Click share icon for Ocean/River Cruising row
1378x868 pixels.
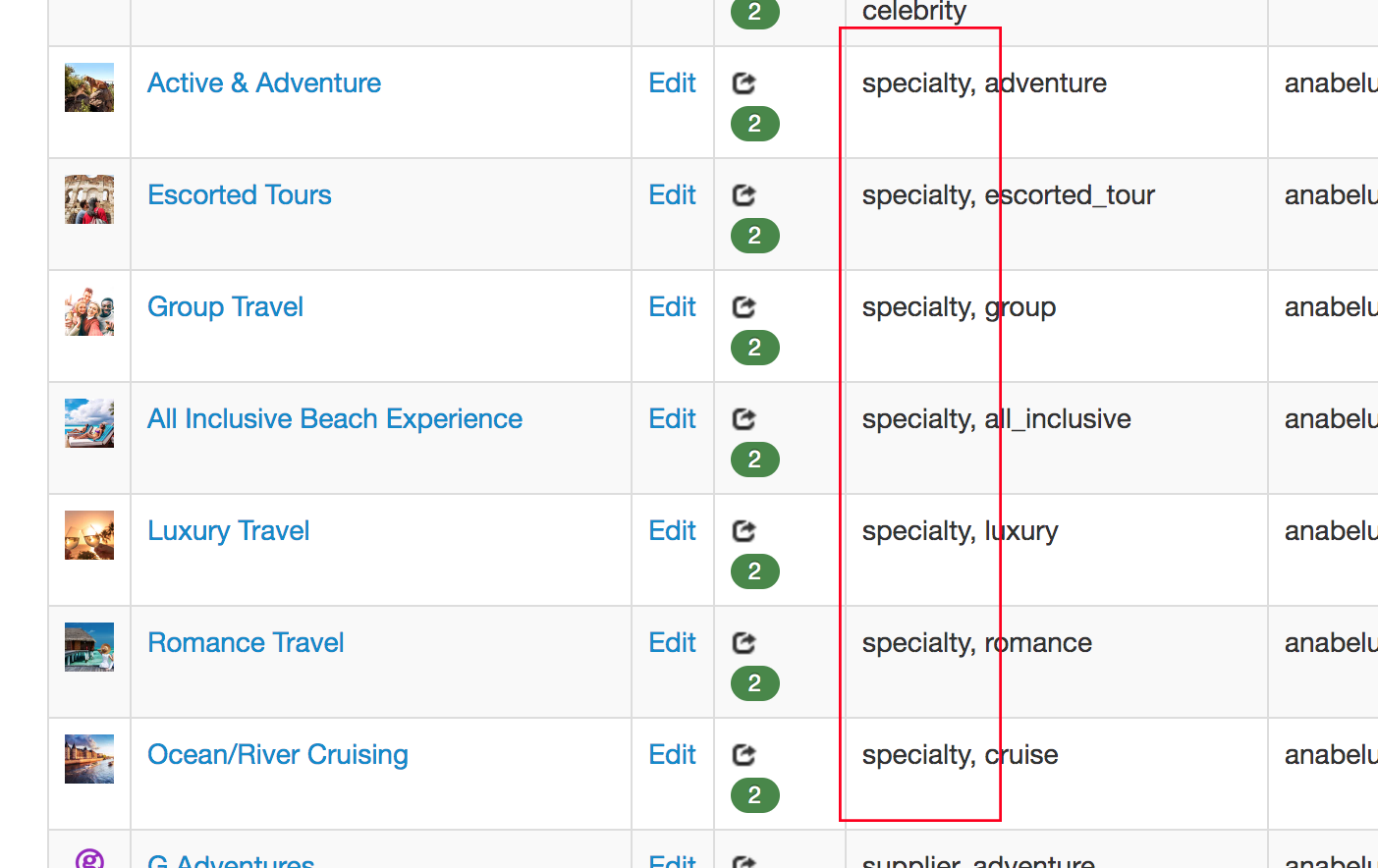(744, 755)
